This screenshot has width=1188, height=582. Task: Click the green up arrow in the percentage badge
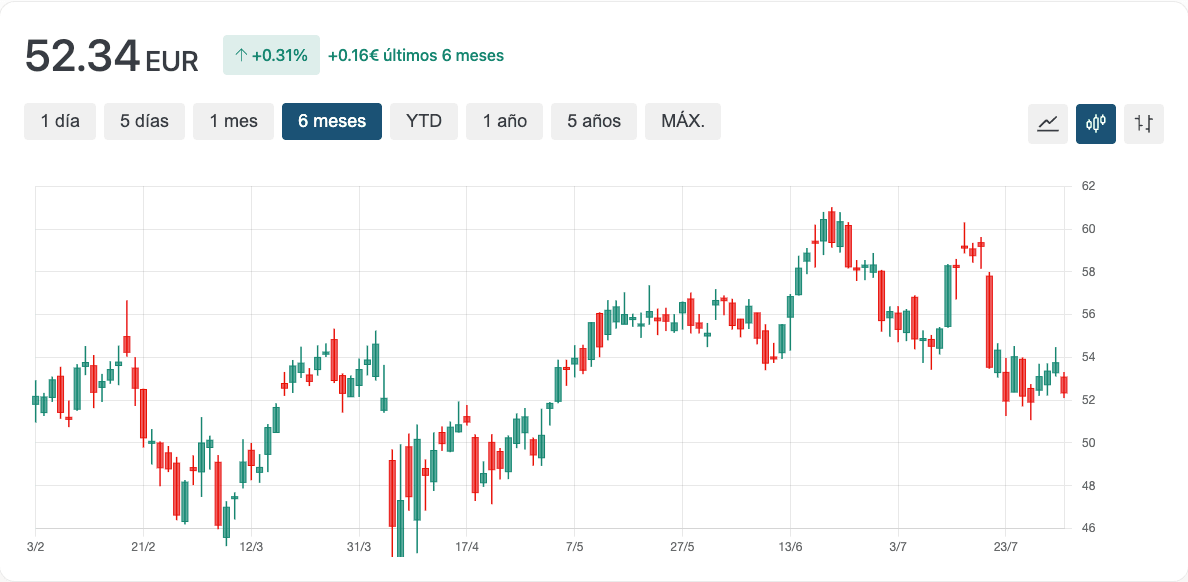240,55
